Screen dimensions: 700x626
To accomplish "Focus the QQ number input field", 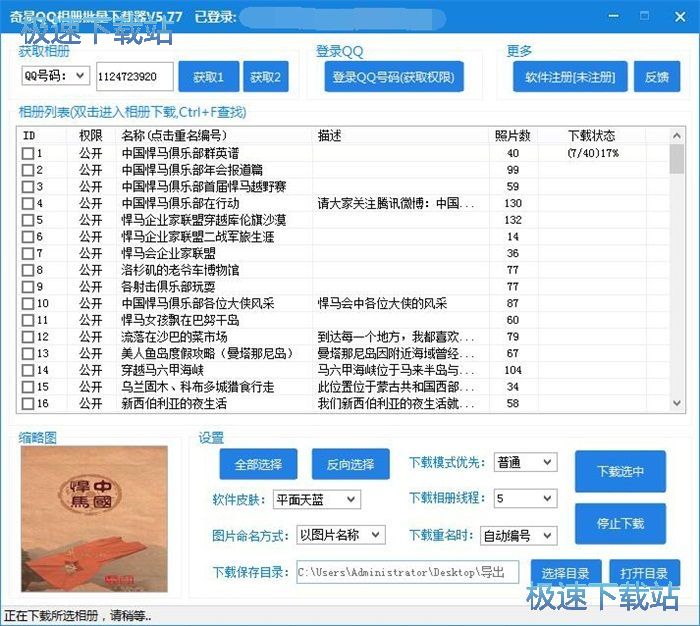I will [134, 76].
